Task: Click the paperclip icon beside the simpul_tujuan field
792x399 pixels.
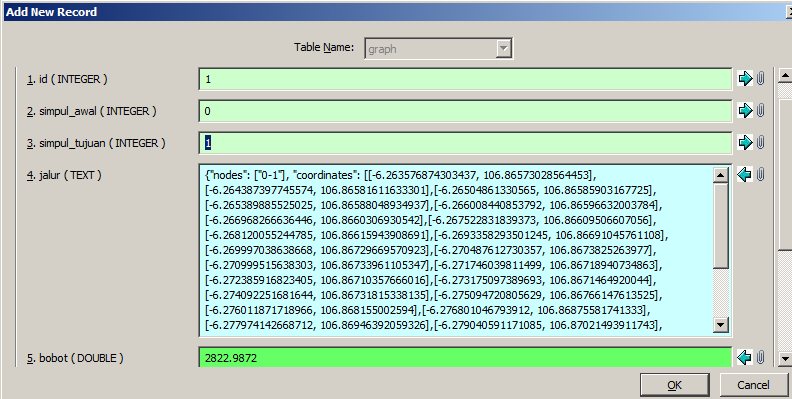Action: tap(761, 142)
